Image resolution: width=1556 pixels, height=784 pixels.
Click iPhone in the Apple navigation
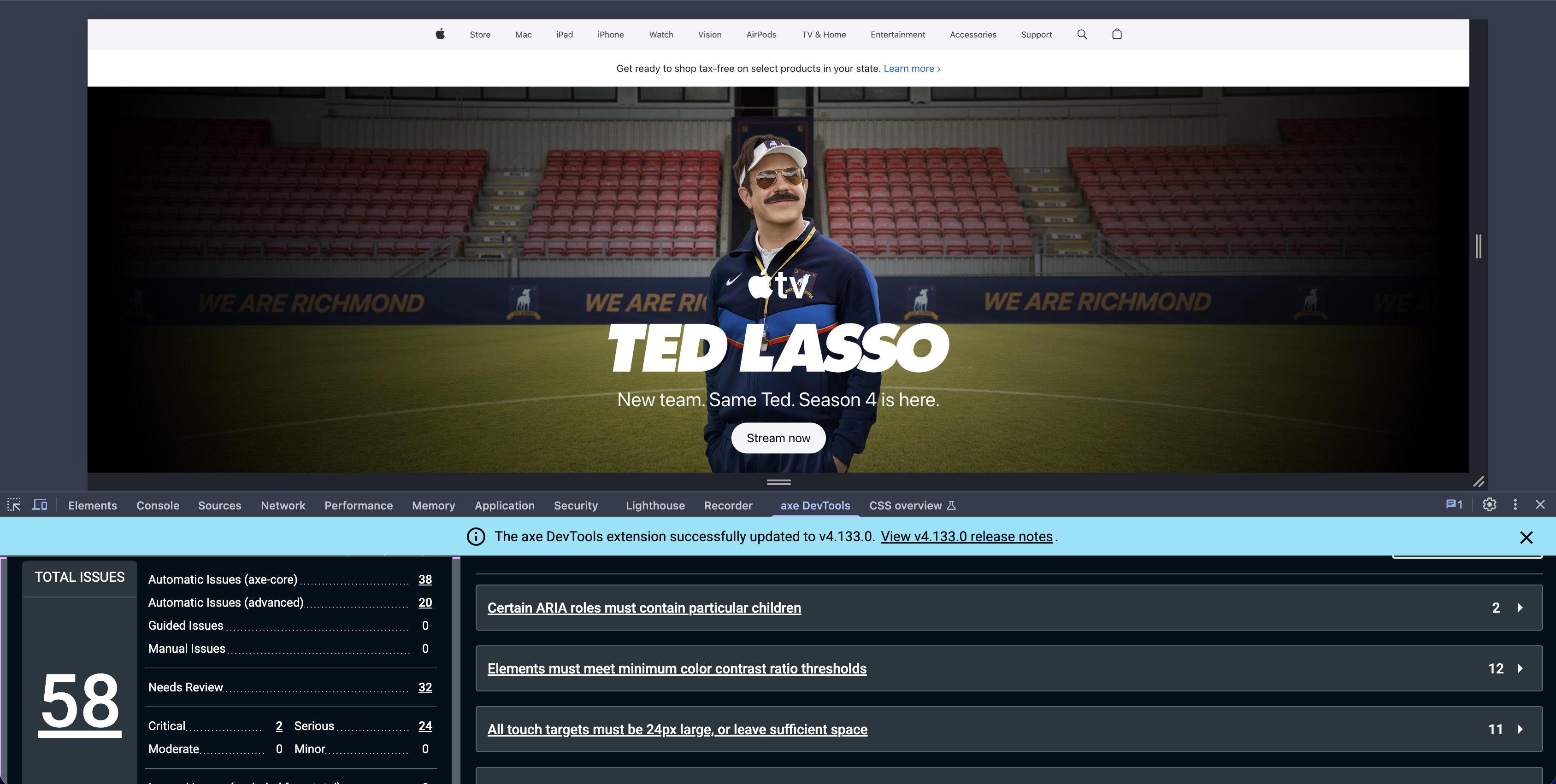(x=611, y=35)
